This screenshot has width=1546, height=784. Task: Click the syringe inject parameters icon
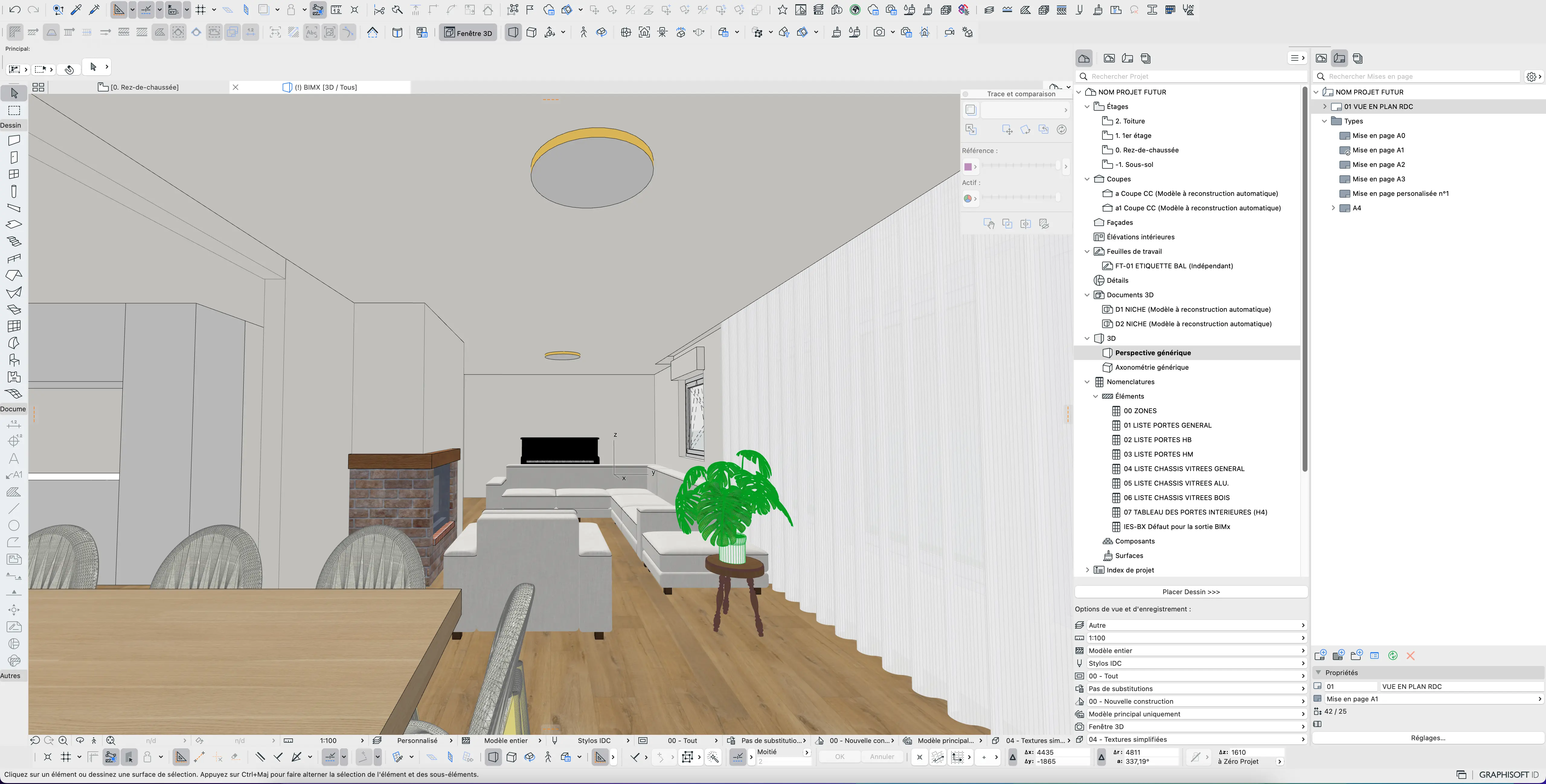coord(95,10)
